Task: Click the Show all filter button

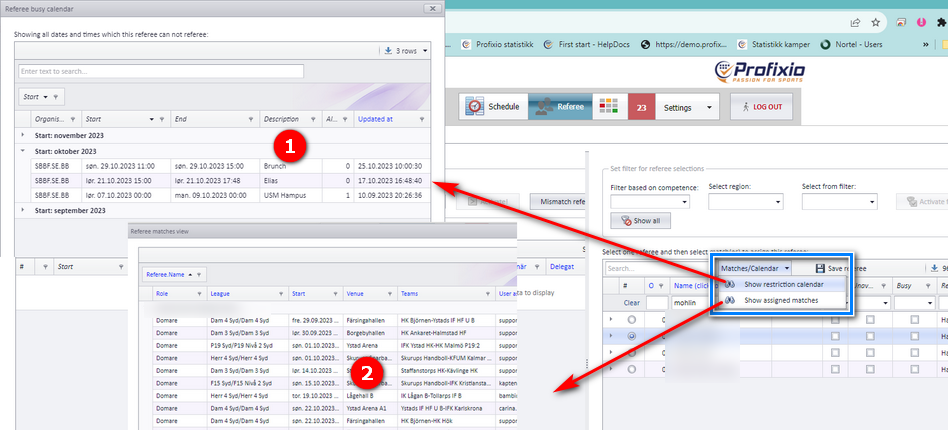Action: tap(640, 221)
